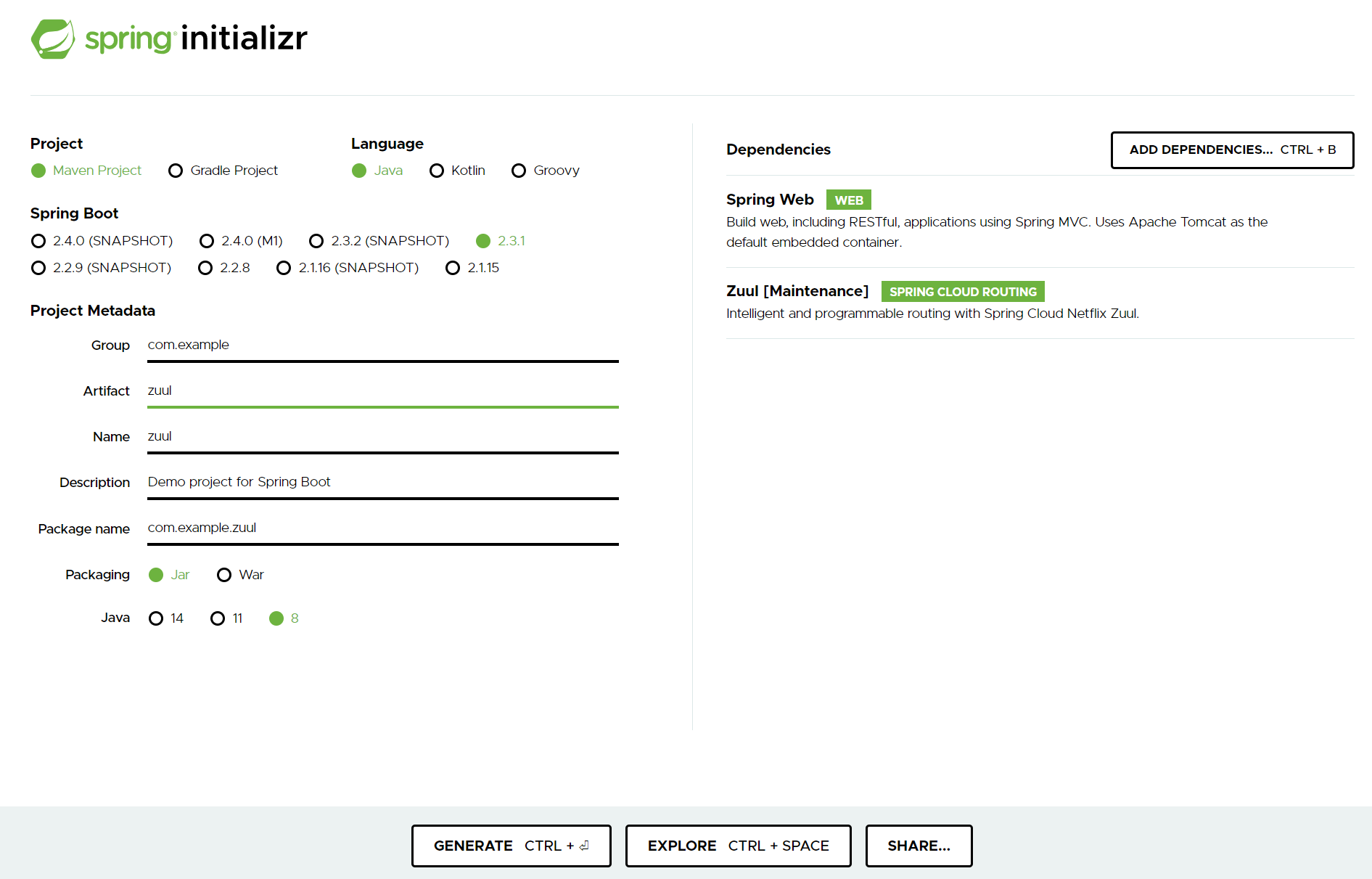
Task: Click the Zuul routing description text
Action: 932,314
